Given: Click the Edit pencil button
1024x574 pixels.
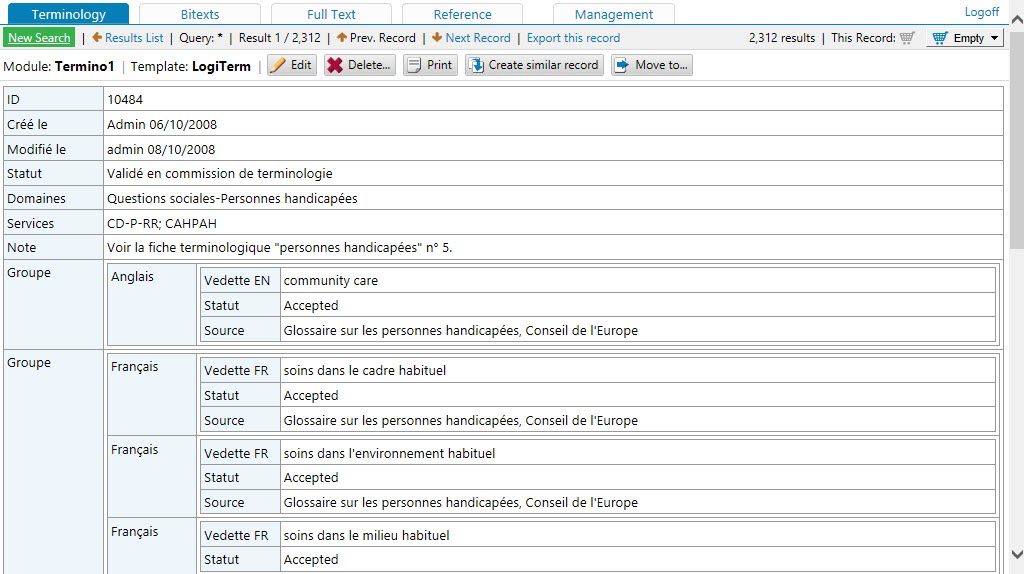Looking at the screenshot, I should (291, 65).
